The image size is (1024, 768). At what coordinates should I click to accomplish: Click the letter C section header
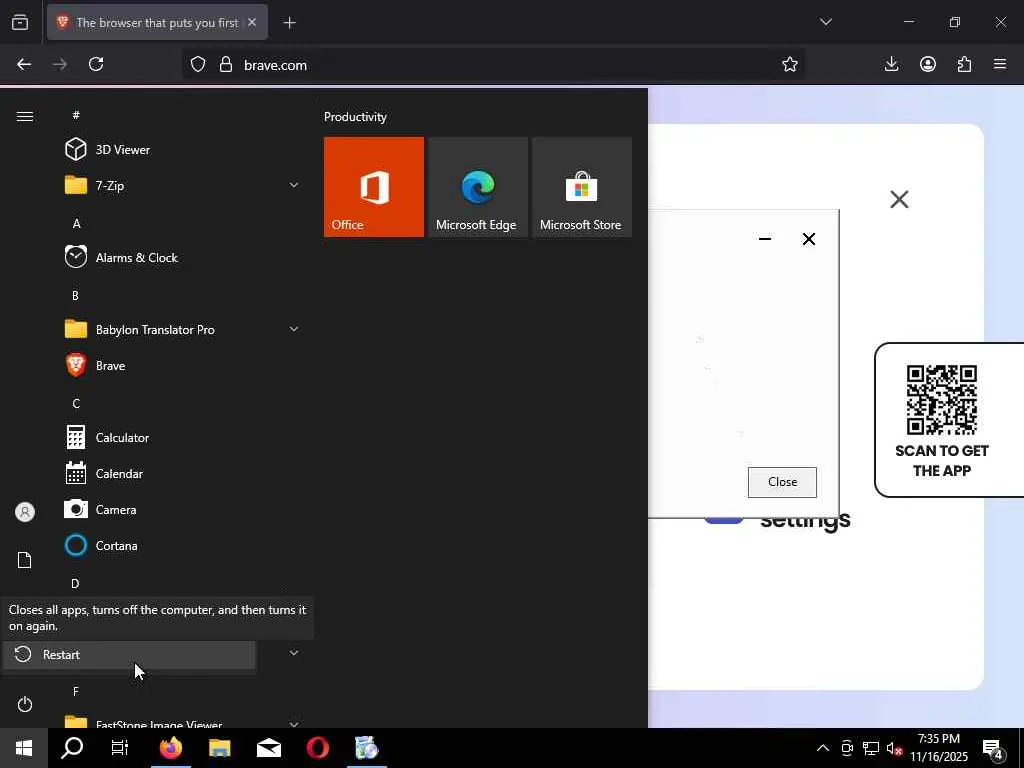click(x=76, y=404)
